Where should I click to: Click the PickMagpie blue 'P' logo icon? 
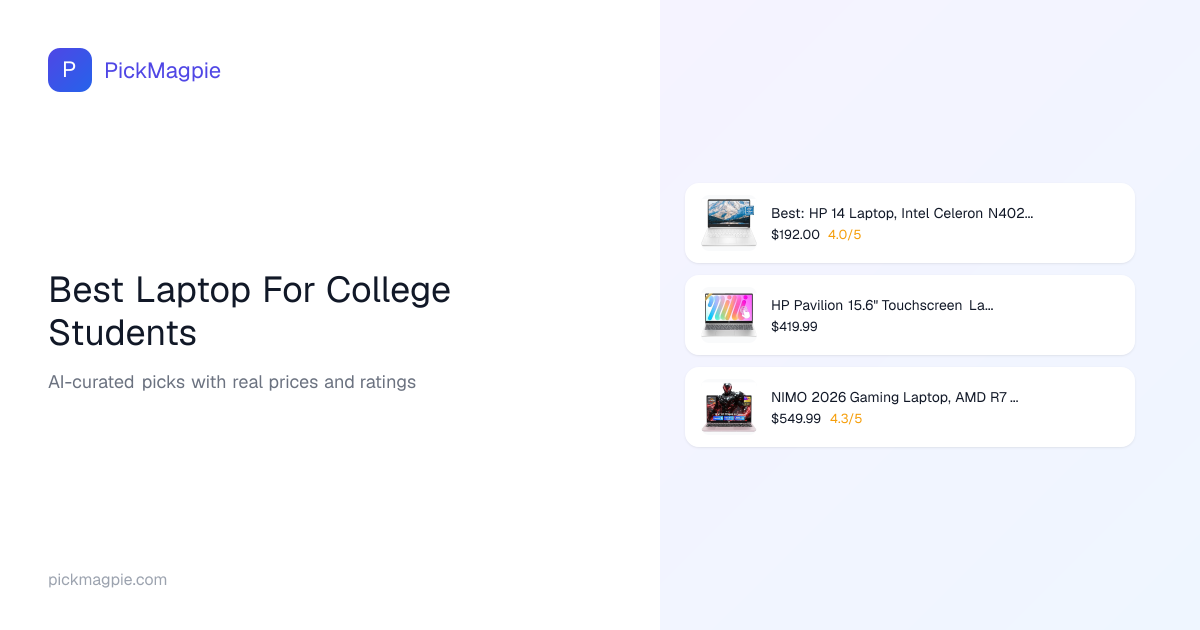(70, 70)
